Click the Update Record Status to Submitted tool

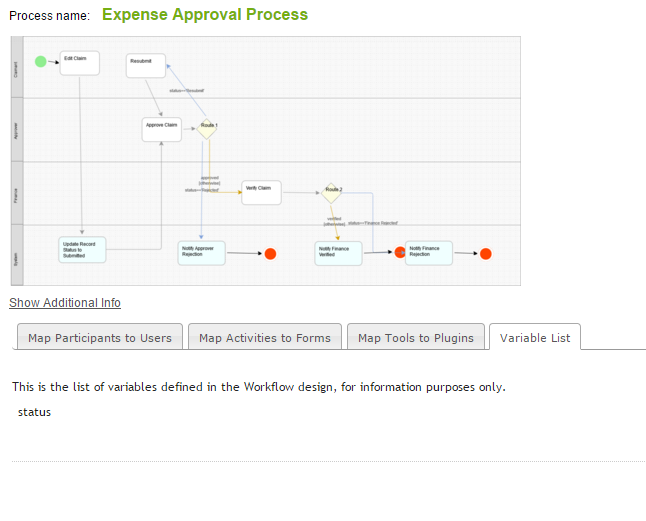tap(82, 250)
